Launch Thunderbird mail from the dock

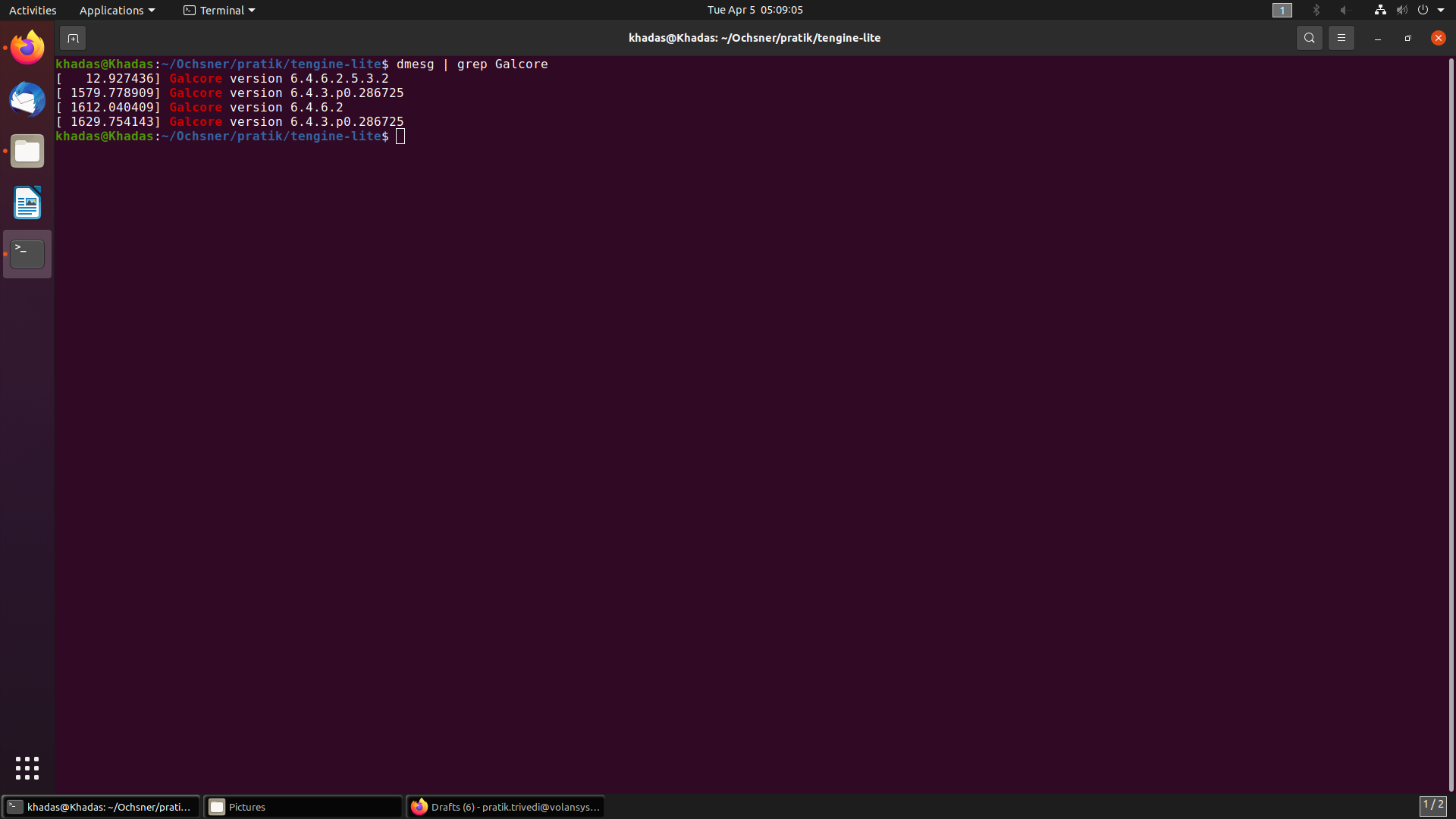tap(27, 99)
